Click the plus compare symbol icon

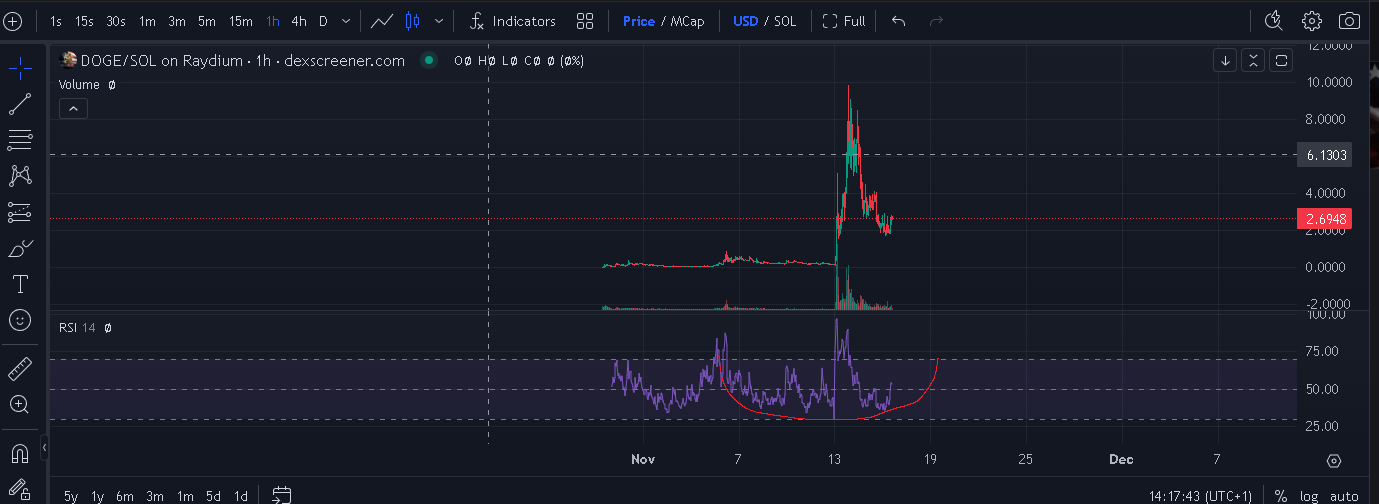(x=13, y=20)
